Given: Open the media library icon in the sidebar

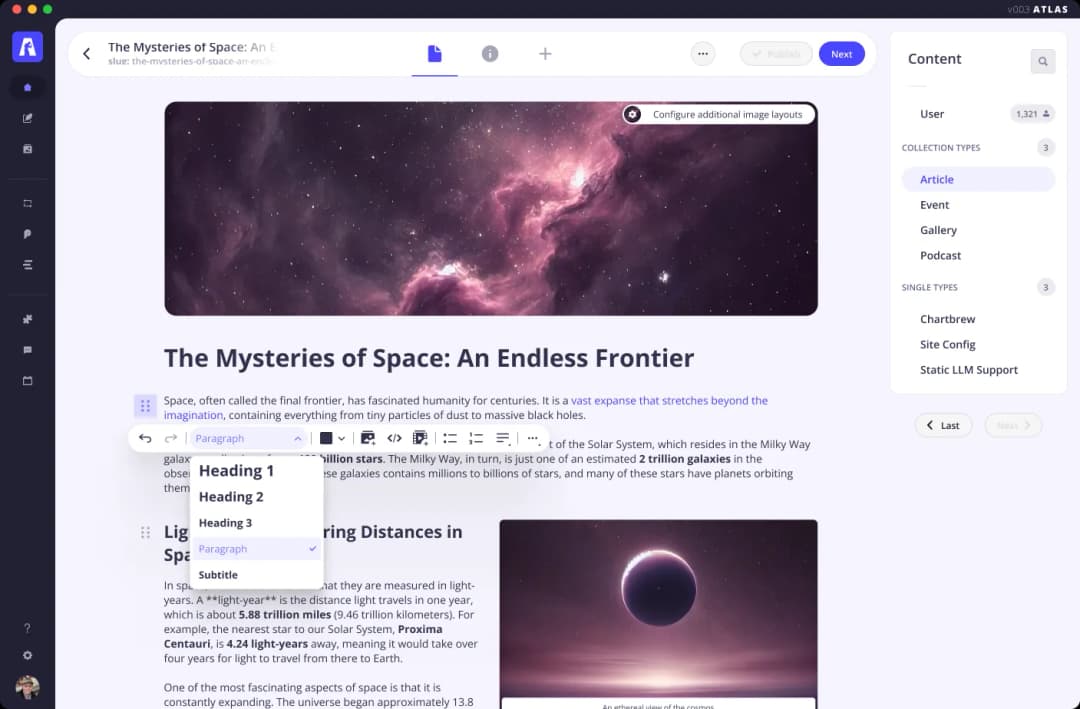Looking at the screenshot, I should click(x=28, y=149).
